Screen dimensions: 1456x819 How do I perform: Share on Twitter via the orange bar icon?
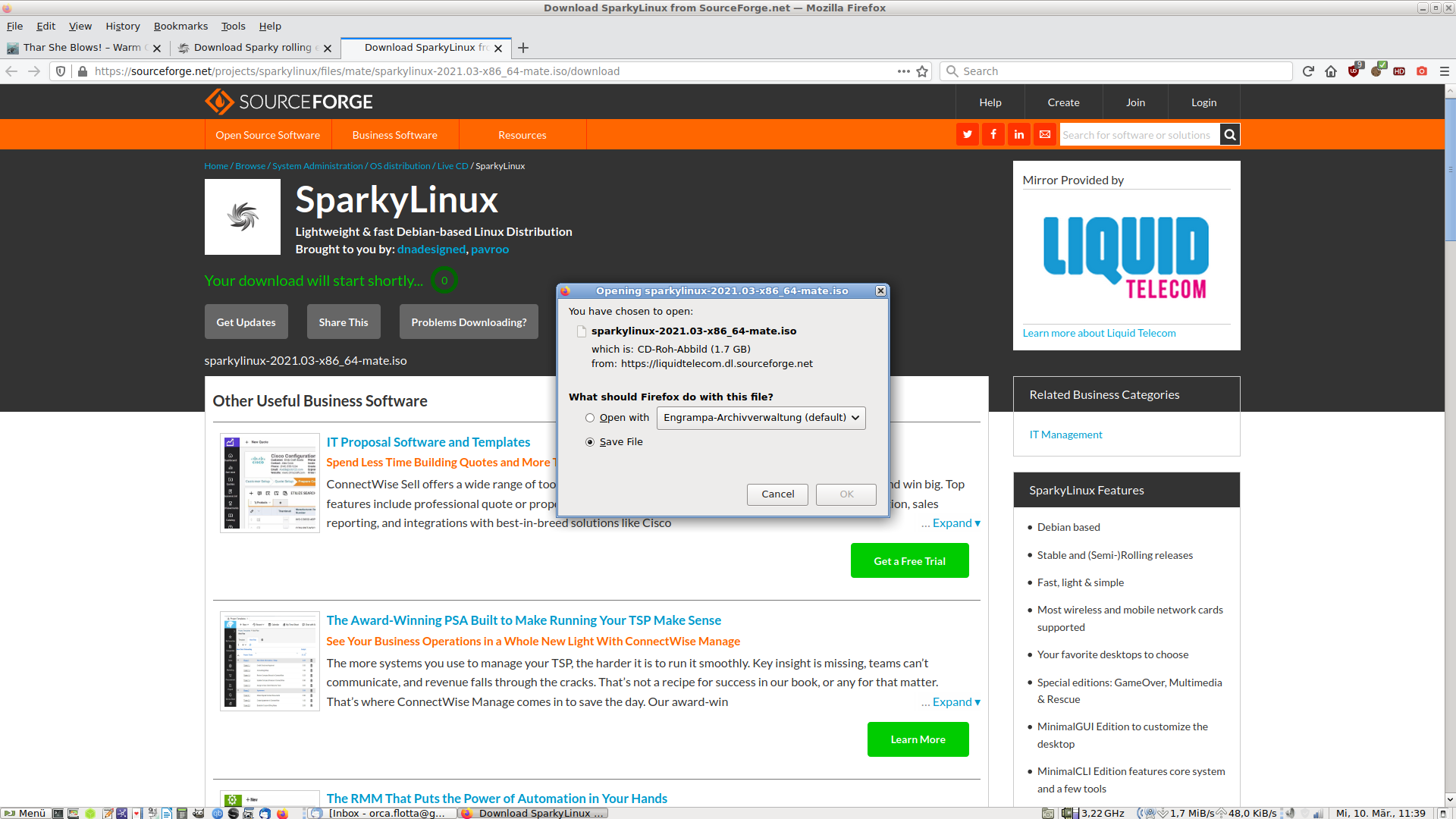[968, 135]
